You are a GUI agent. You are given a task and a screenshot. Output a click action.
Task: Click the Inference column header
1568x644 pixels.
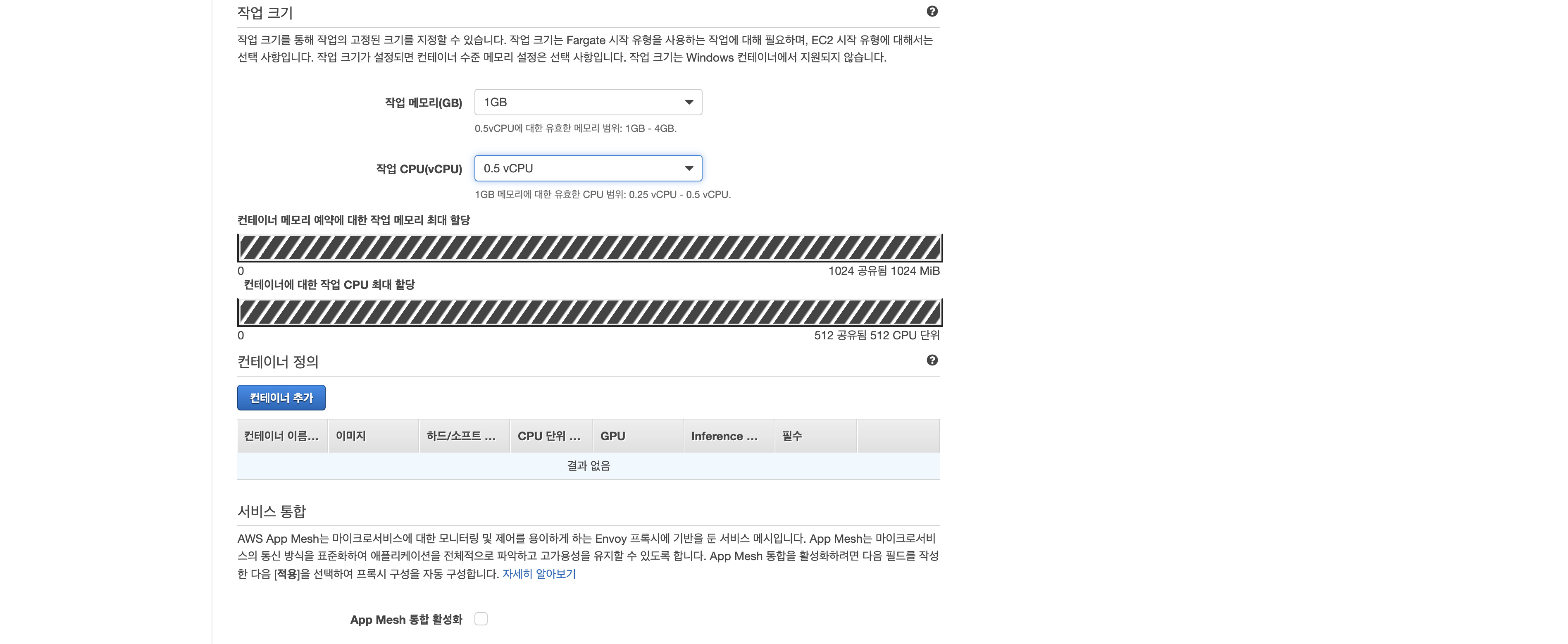728,436
